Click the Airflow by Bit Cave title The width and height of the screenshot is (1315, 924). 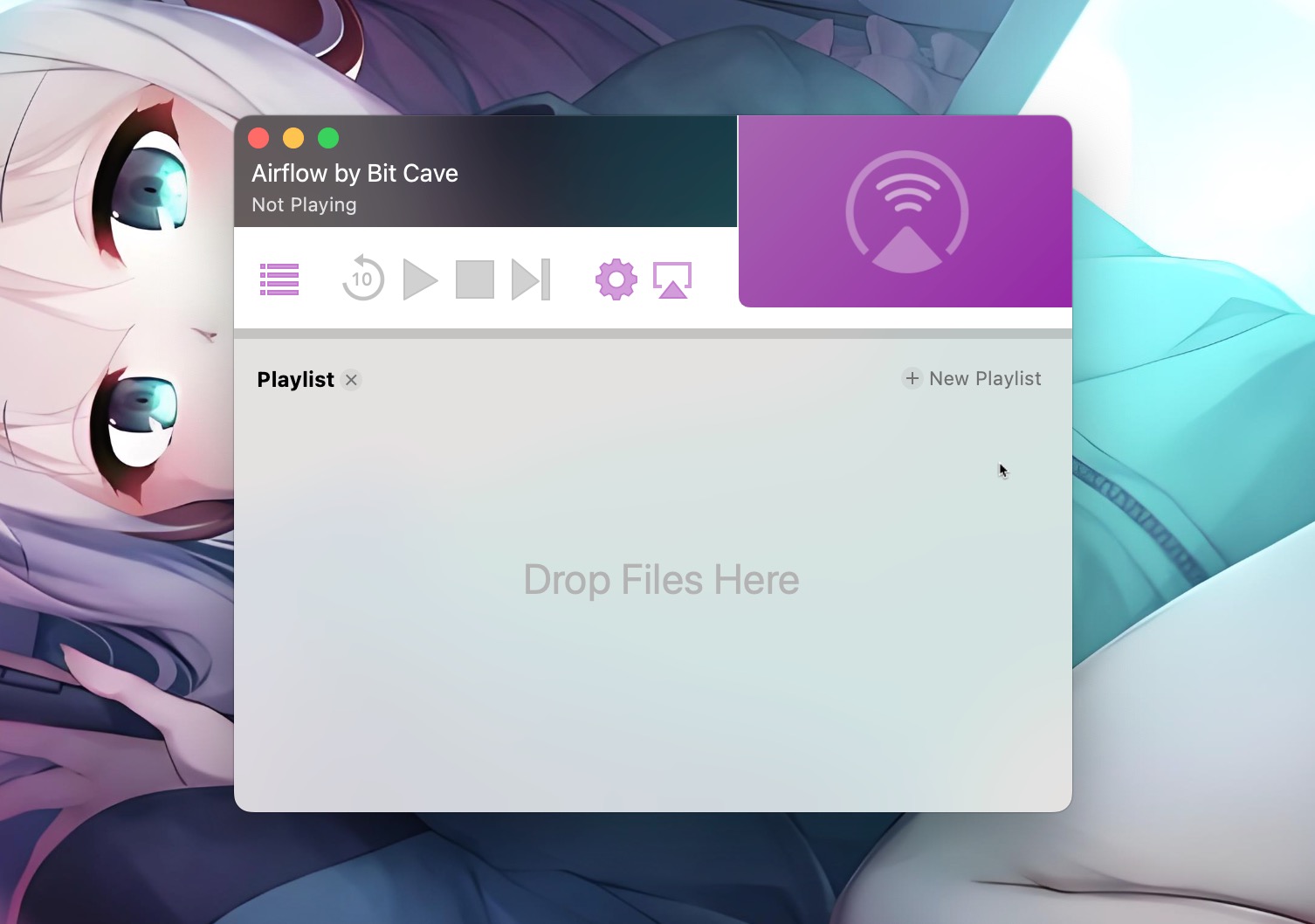[355, 173]
